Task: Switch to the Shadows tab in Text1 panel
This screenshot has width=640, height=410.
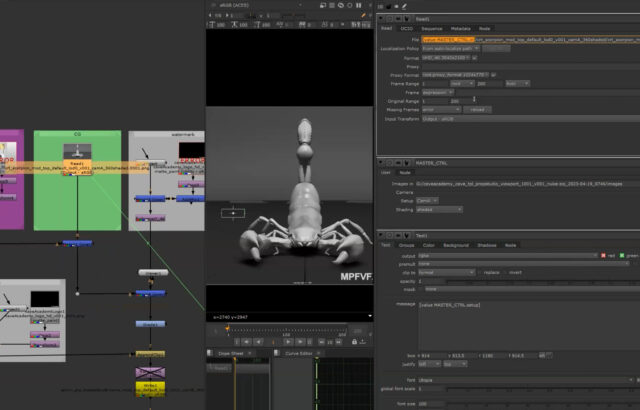Action: click(x=486, y=244)
